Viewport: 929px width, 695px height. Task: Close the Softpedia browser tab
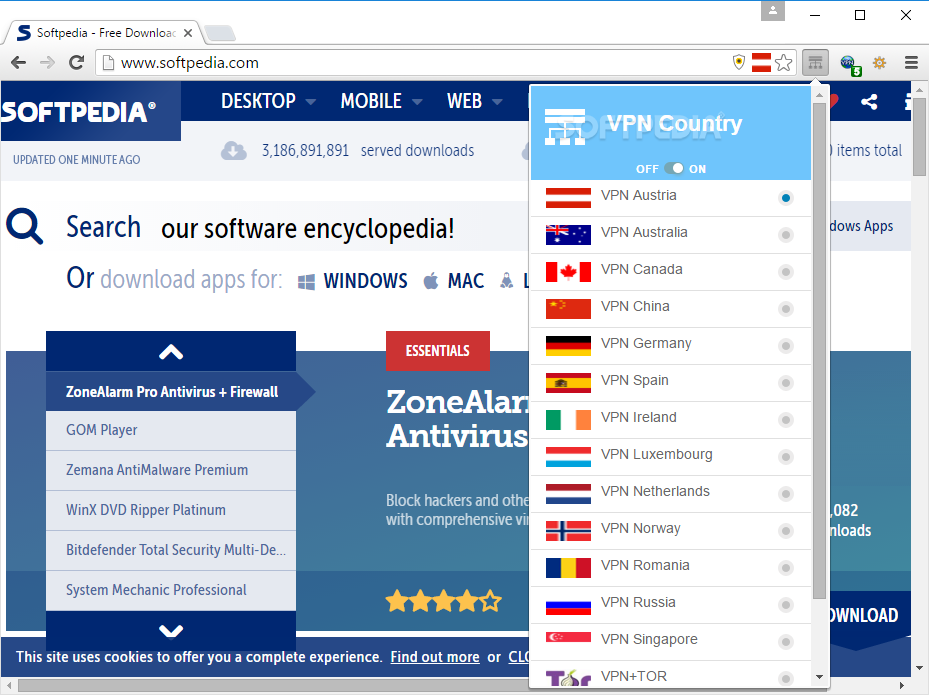coord(188,33)
